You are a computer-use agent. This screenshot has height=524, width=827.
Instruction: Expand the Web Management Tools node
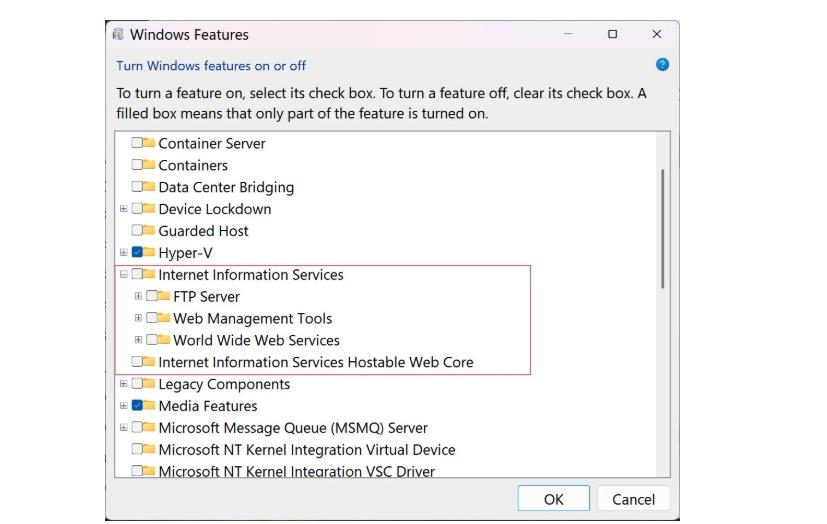click(x=138, y=318)
